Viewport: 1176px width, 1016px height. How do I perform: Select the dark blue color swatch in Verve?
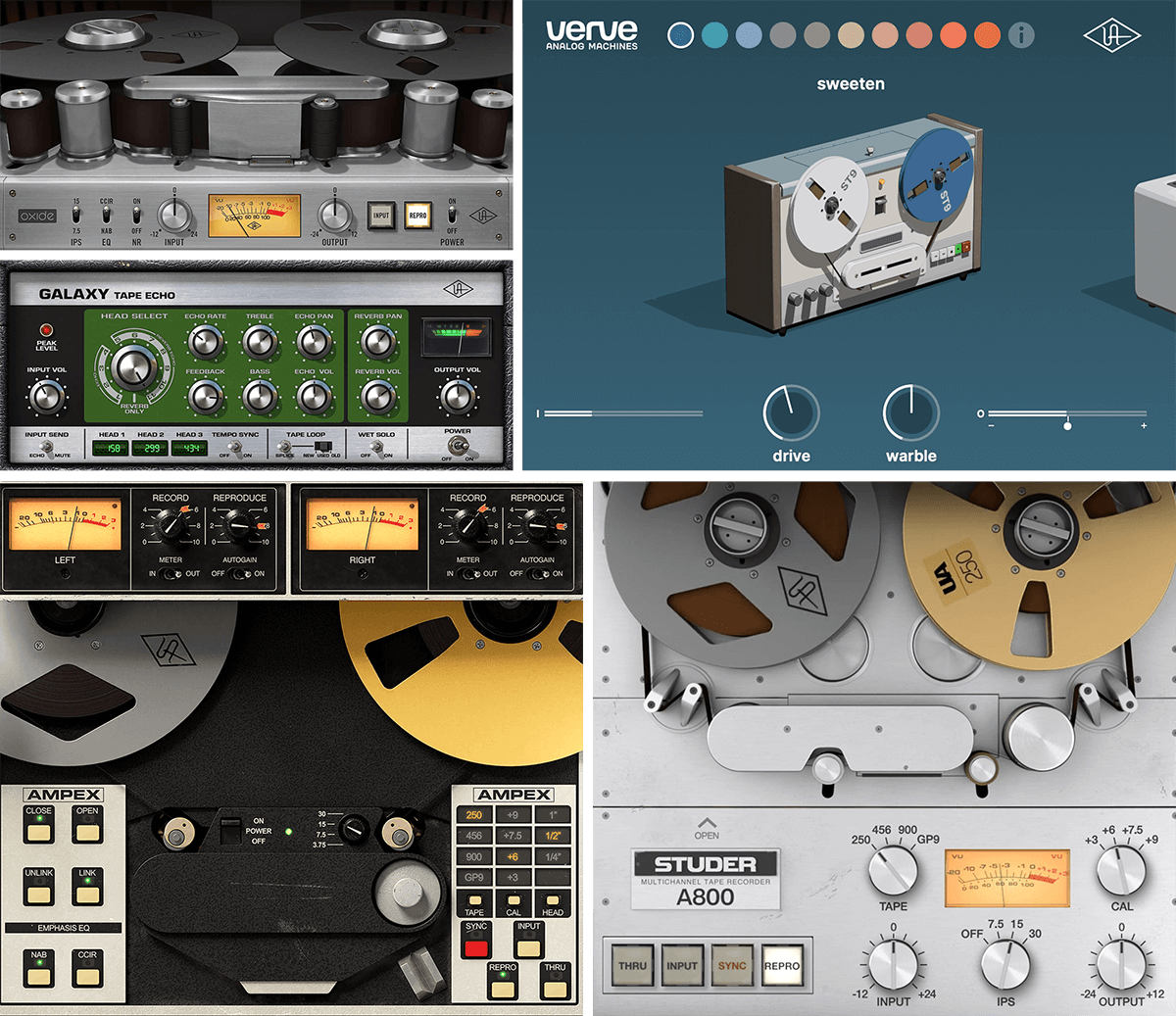[x=682, y=32]
